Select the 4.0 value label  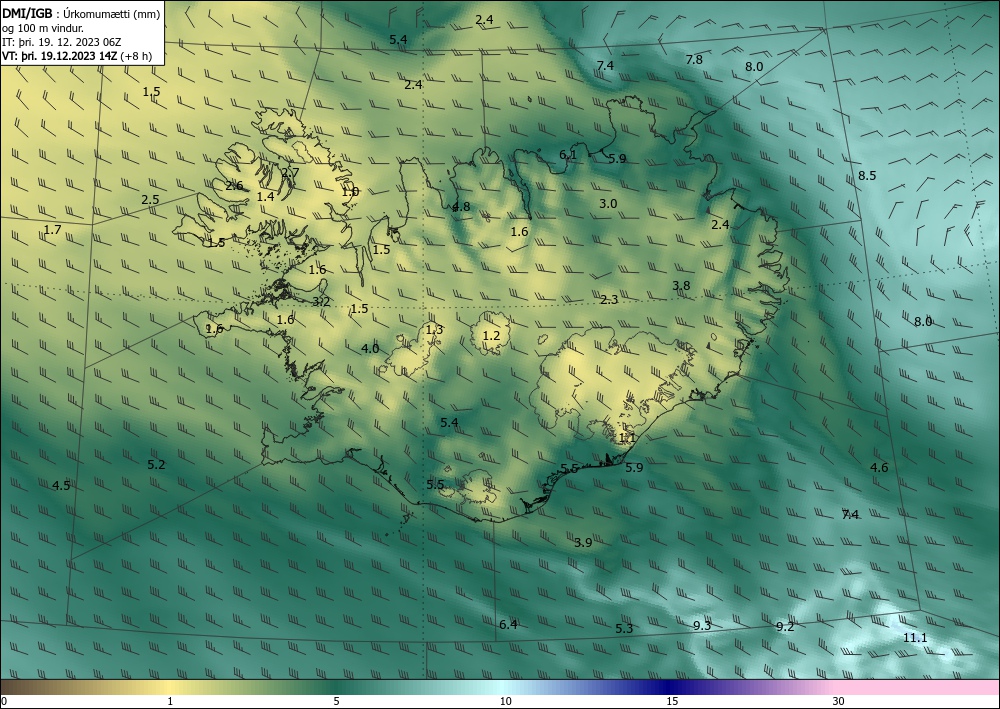(x=370, y=348)
